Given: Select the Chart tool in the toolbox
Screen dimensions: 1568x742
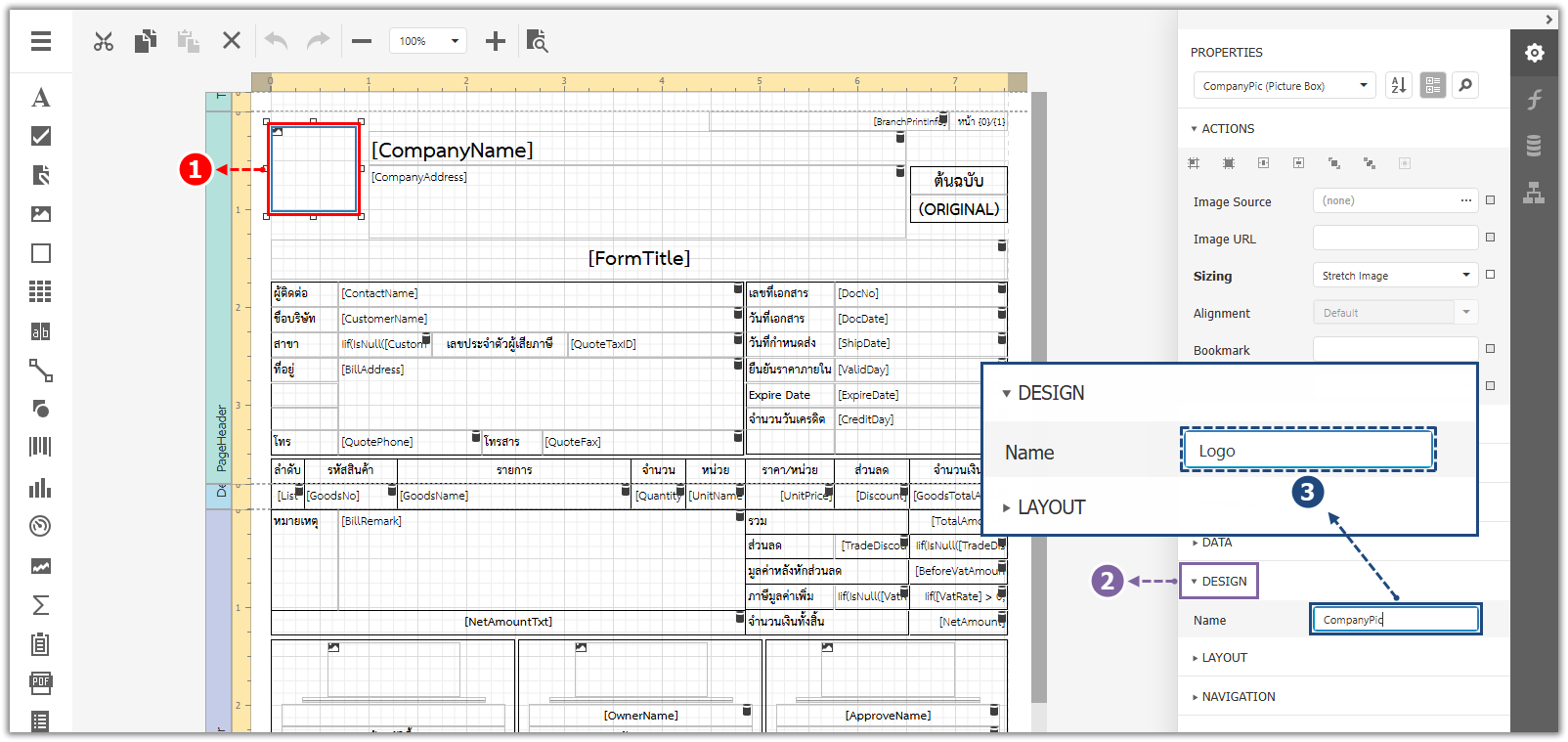Looking at the screenshot, I should click(x=40, y=487).
